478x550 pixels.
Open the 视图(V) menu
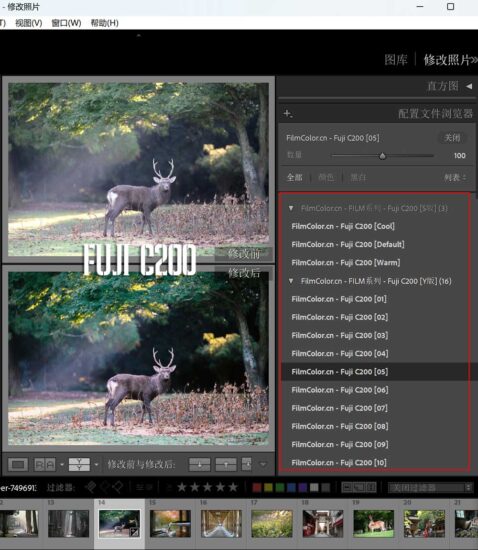point(29,23)
